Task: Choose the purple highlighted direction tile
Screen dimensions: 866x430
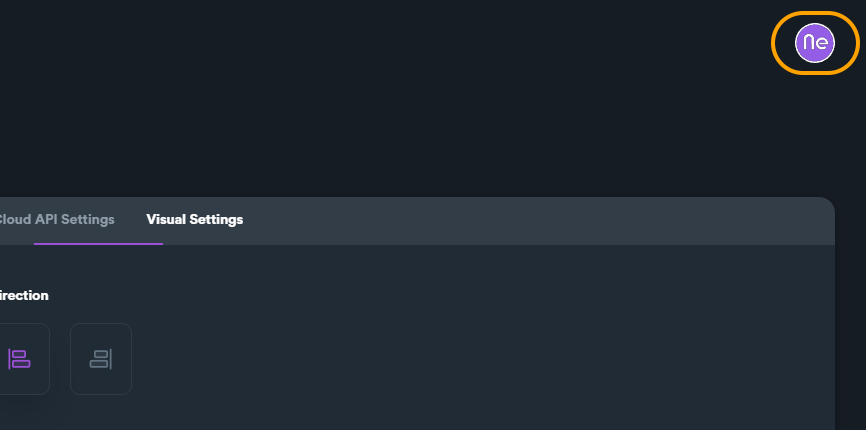Action: pos(19,358)
